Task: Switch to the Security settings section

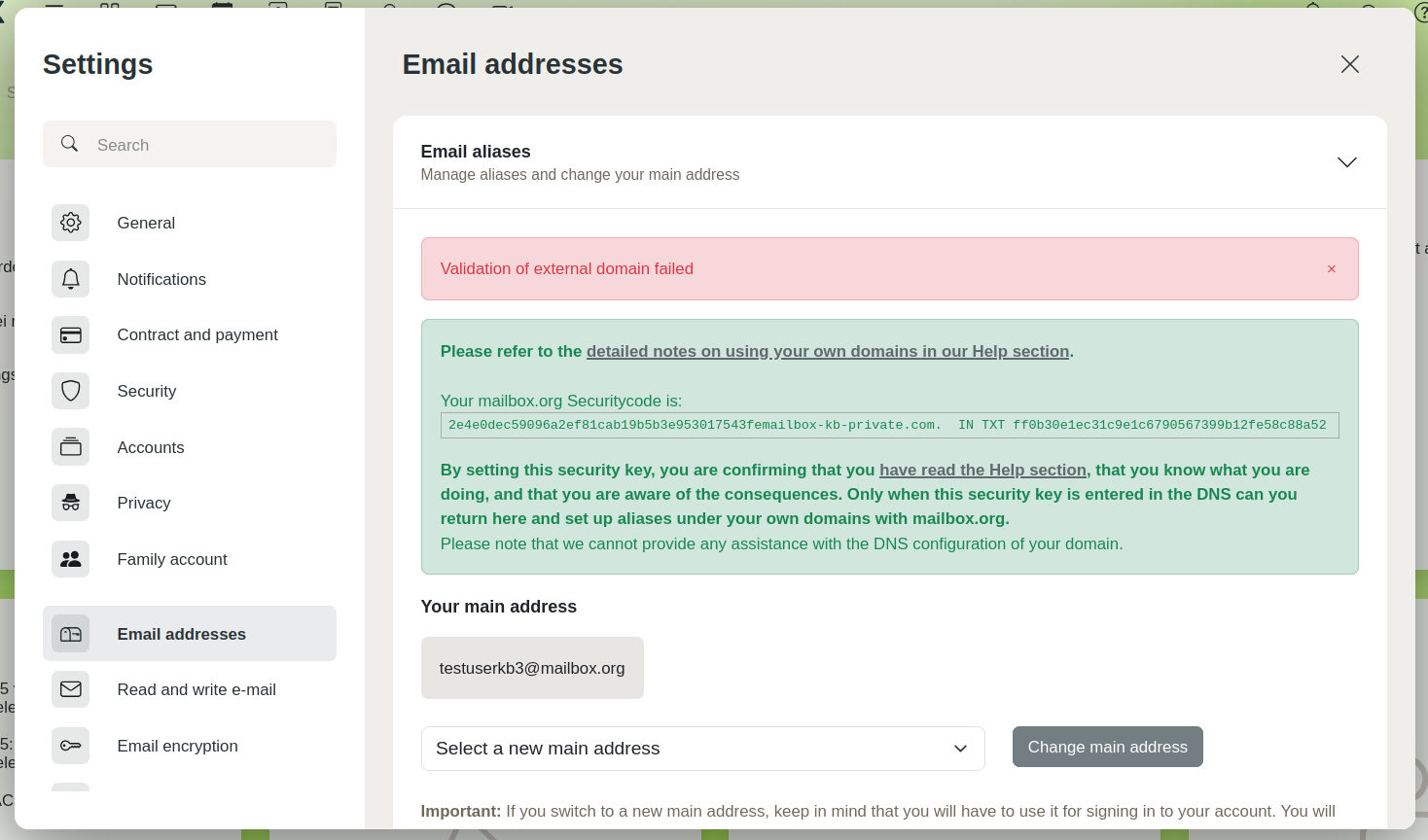Action: pyautogui.click(x=147, y=391)
